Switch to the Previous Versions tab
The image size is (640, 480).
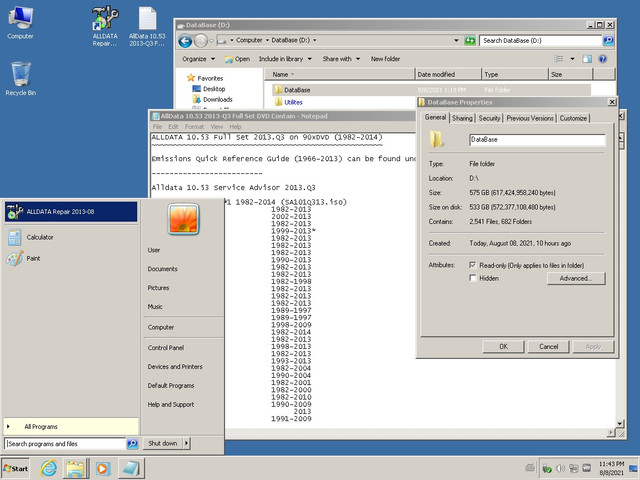(x=530, y=118)
